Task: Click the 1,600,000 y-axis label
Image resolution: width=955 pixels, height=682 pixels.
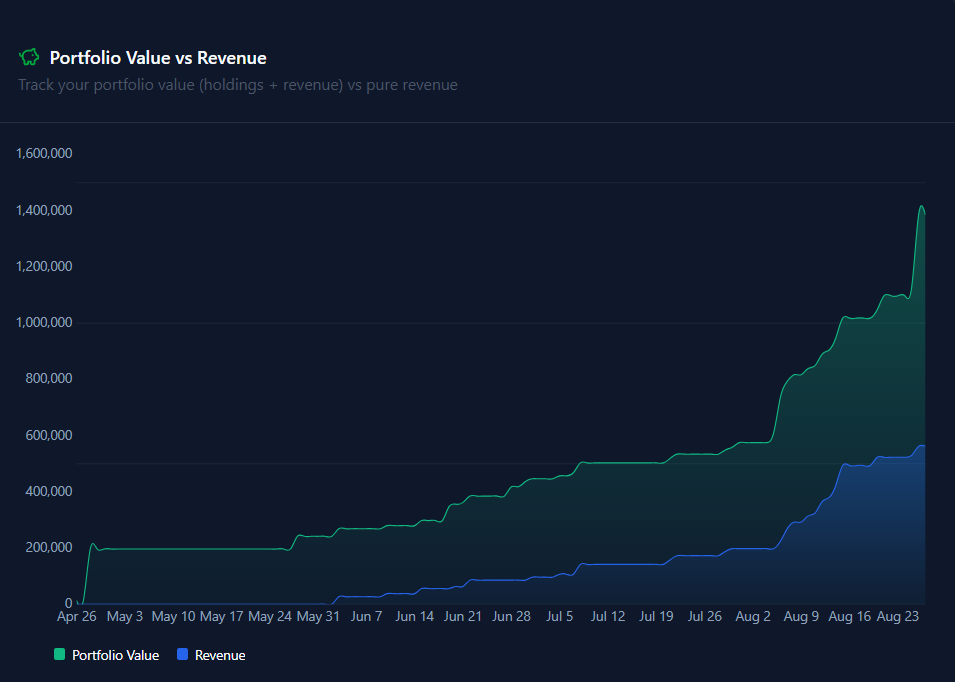Action: 46,154
